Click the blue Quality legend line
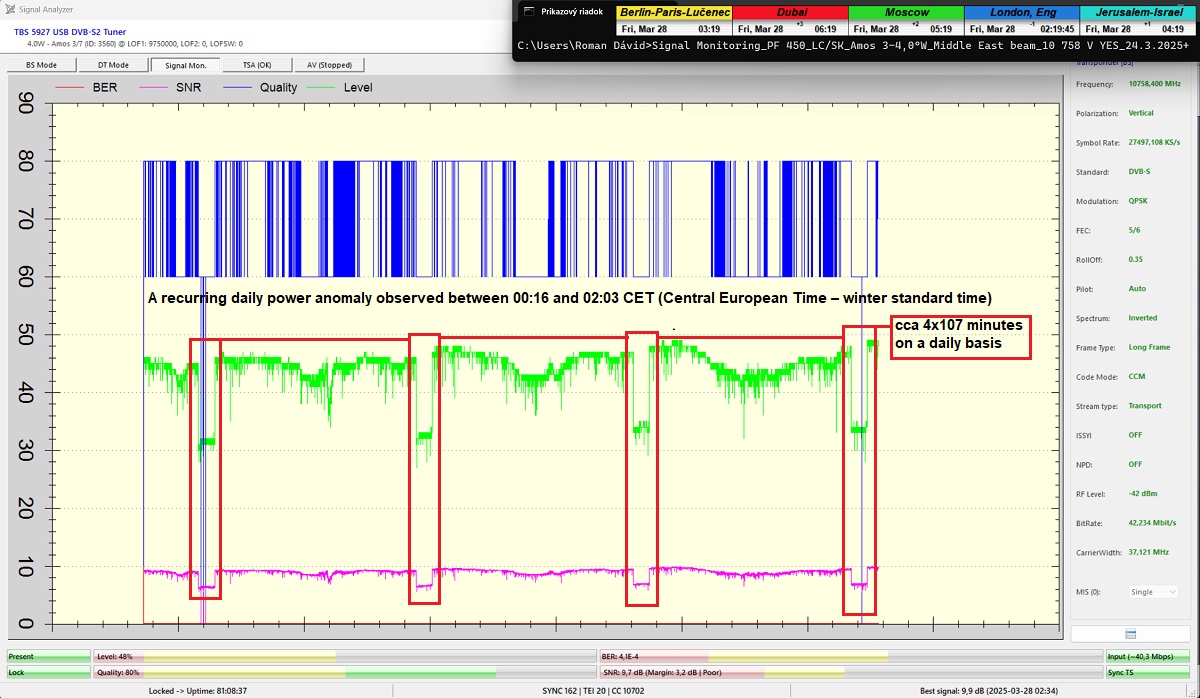Image resolution: width=1200 pixels, height=698 pixels. [x=238, y=87]
